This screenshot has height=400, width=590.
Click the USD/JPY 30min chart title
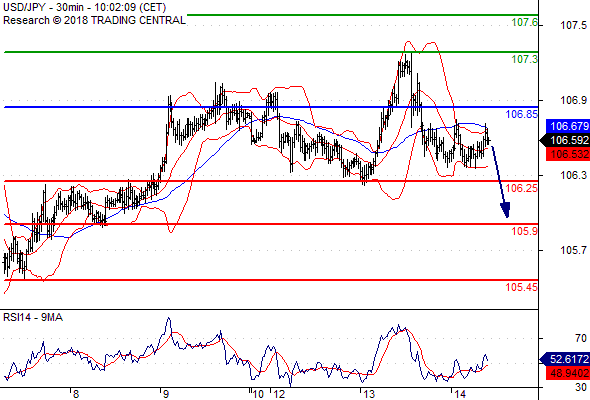84,7
